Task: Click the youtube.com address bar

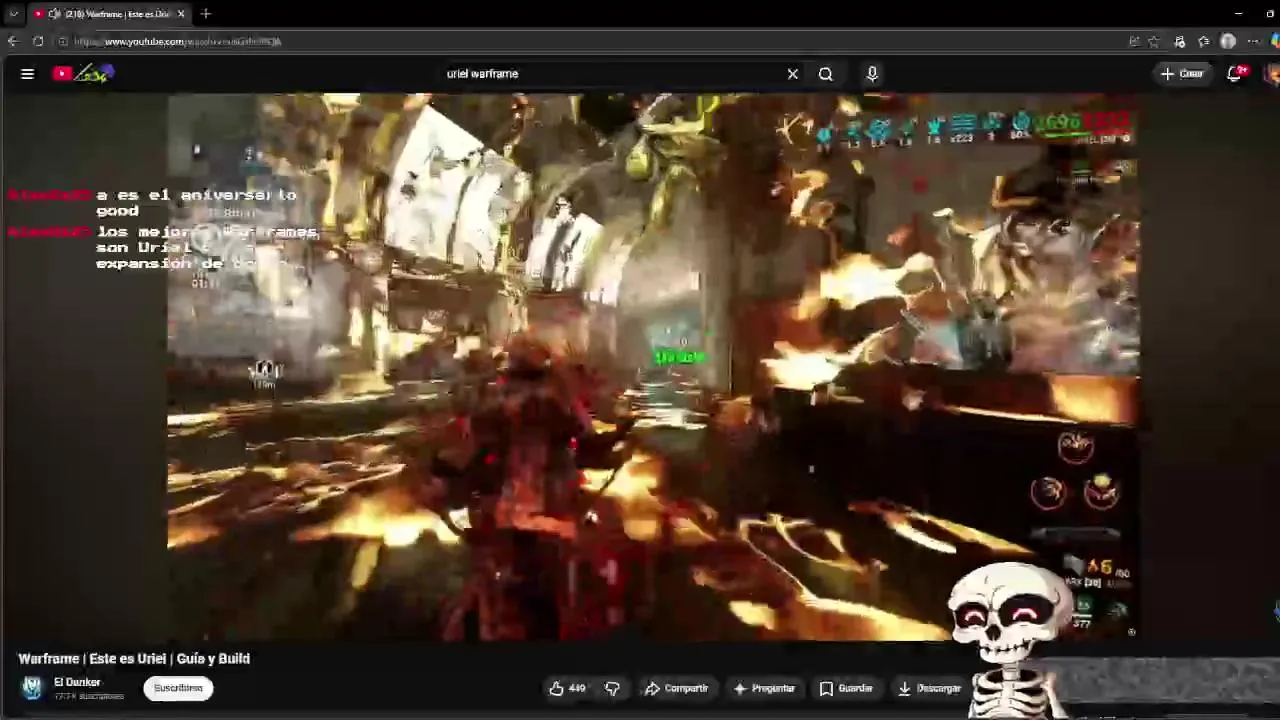Action: [590, 41]
